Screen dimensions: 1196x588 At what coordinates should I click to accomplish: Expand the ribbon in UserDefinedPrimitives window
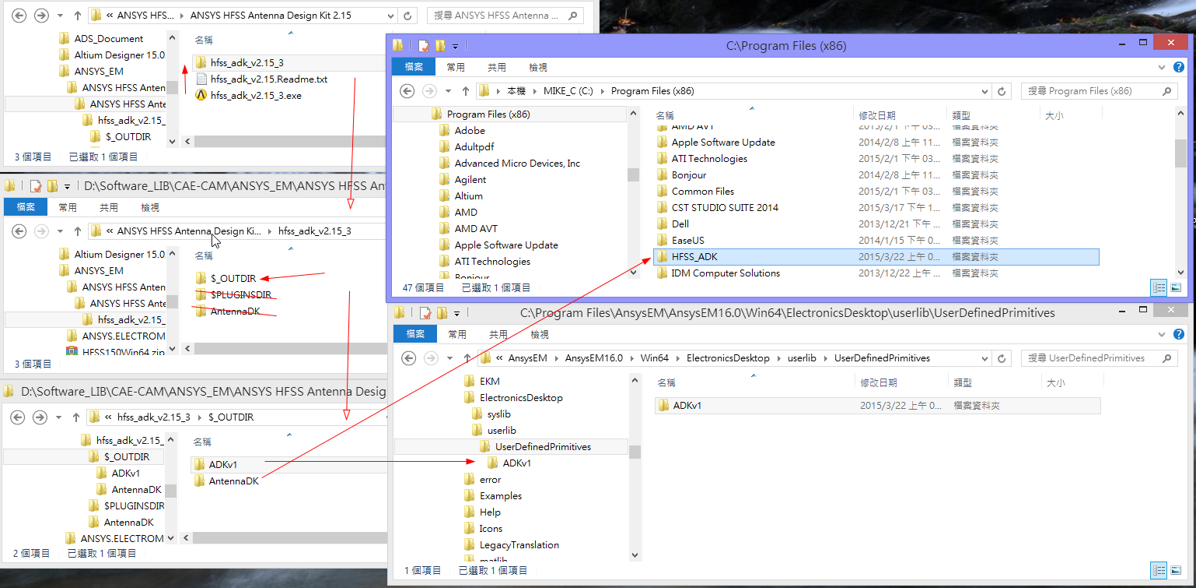1164,334
